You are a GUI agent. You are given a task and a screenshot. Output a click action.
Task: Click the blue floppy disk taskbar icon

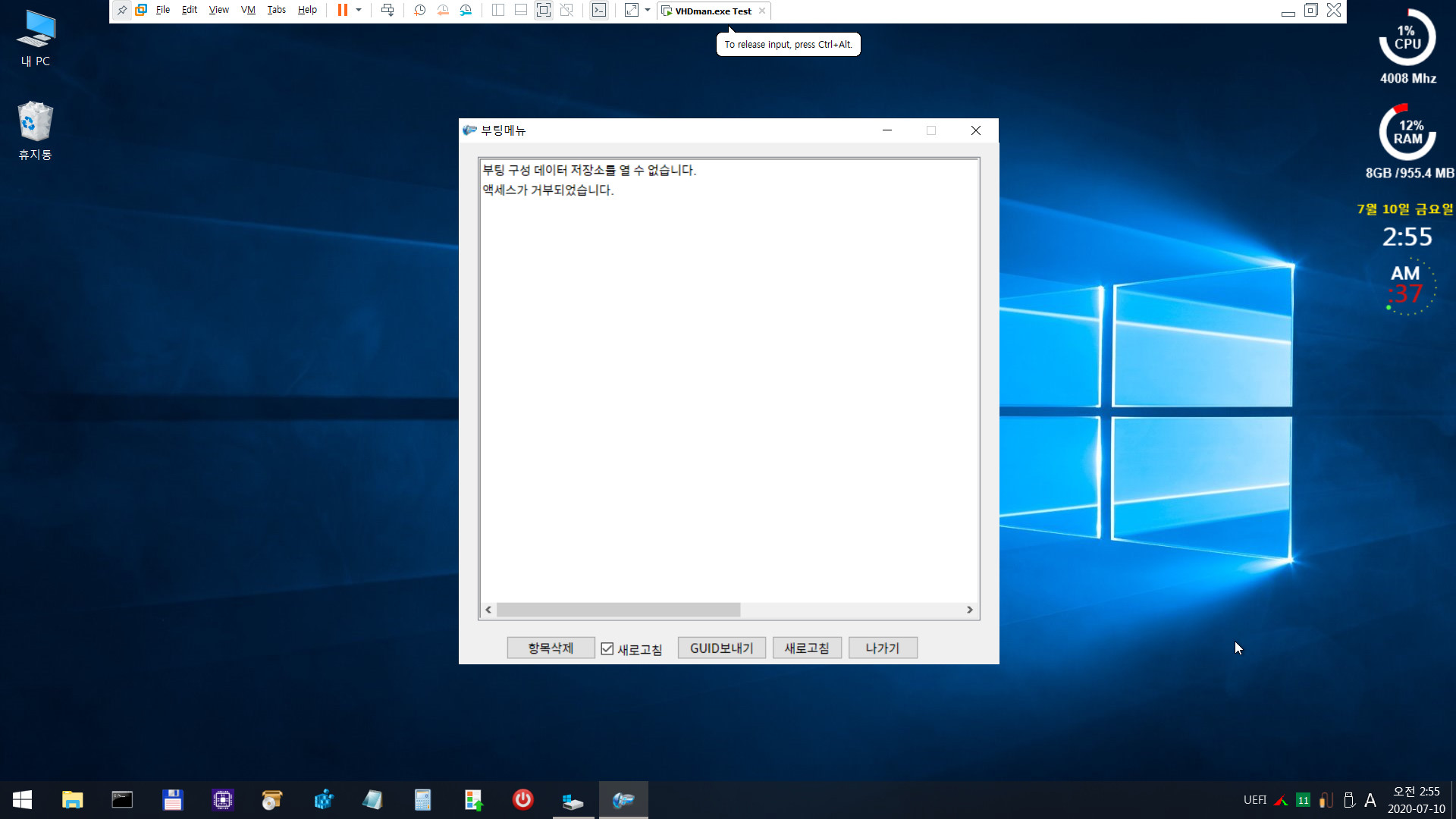coord(172,800)
